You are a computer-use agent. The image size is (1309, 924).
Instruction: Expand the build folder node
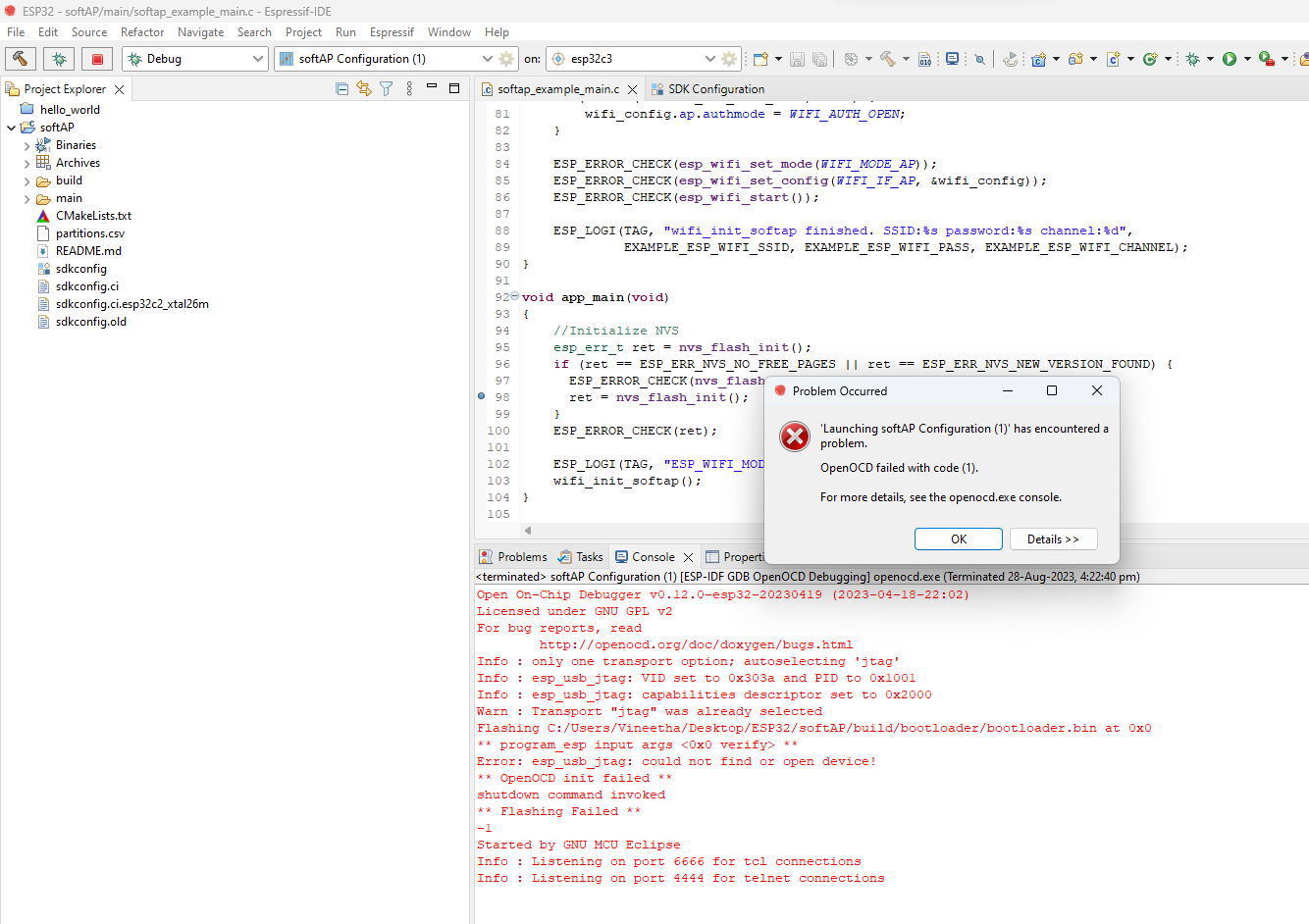coord(26,181)
